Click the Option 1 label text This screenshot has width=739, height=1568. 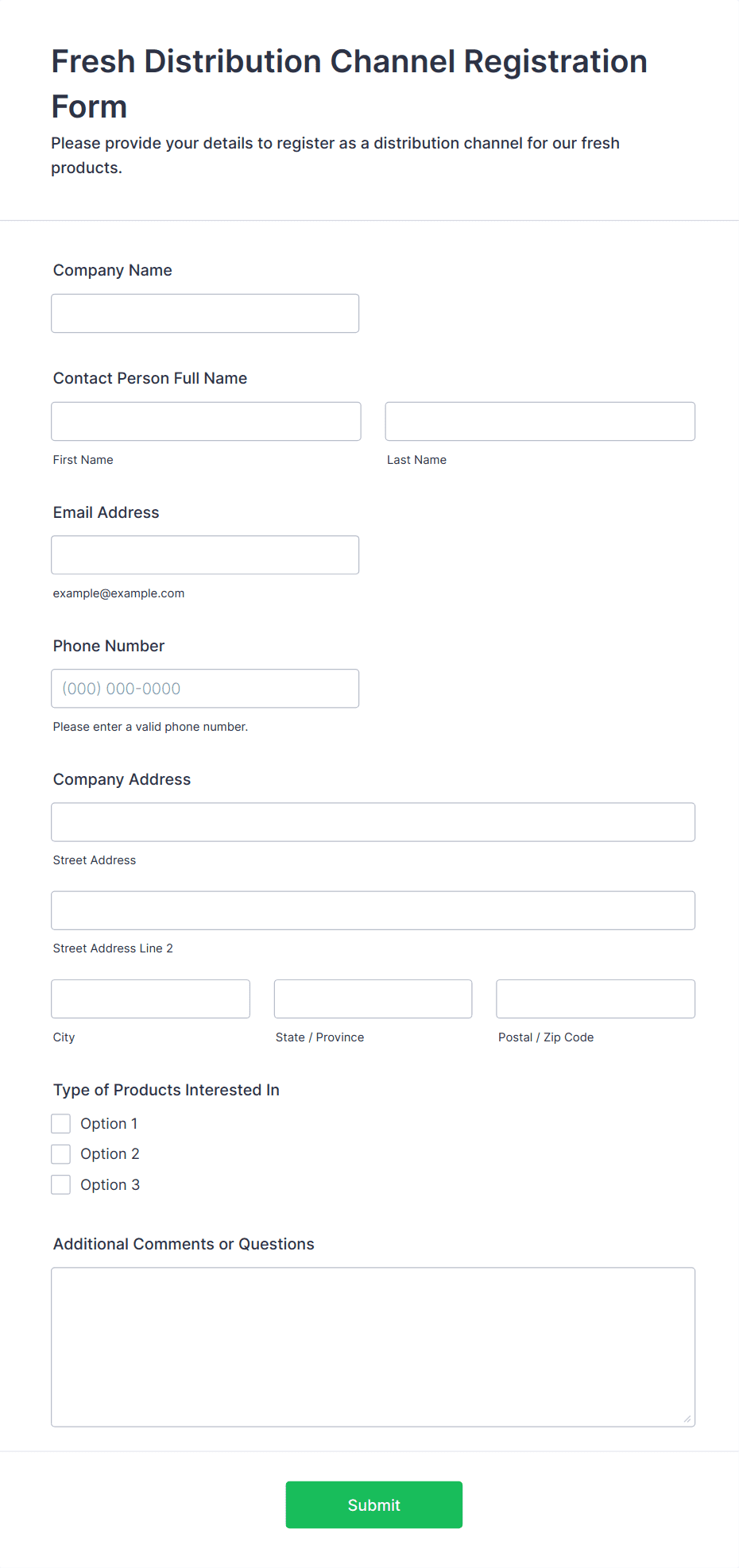pos(109,1123)
